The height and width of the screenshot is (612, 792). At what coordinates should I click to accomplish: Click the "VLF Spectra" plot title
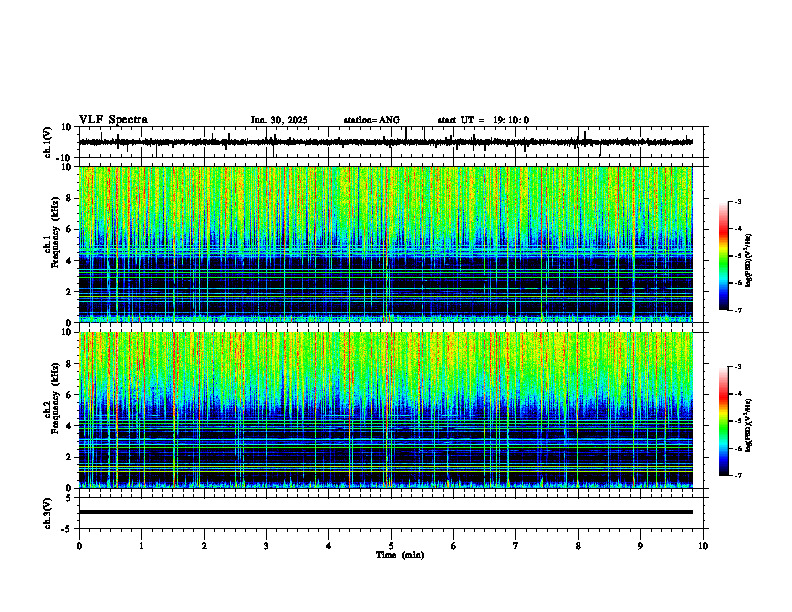(x=113, y=120)
